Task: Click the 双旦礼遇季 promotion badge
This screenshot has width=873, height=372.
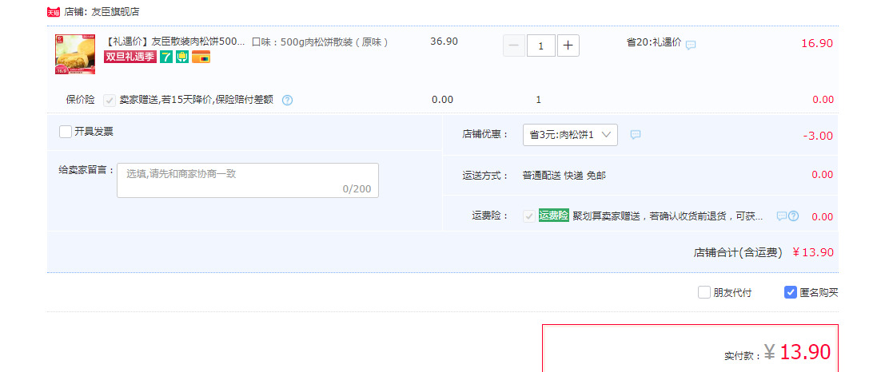Action: coord(130,57)
